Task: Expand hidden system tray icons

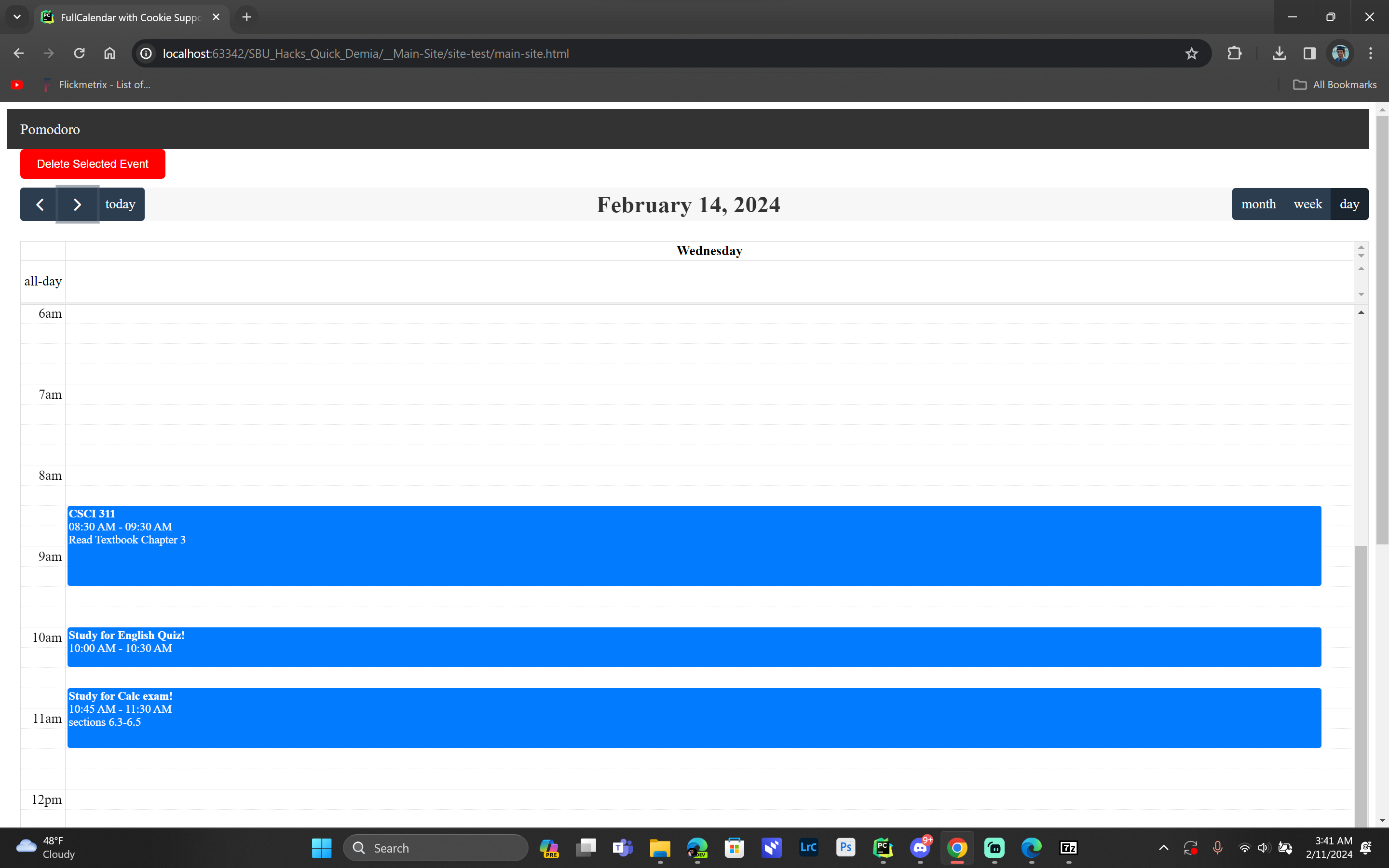Action: click(x=1163, y=847)
